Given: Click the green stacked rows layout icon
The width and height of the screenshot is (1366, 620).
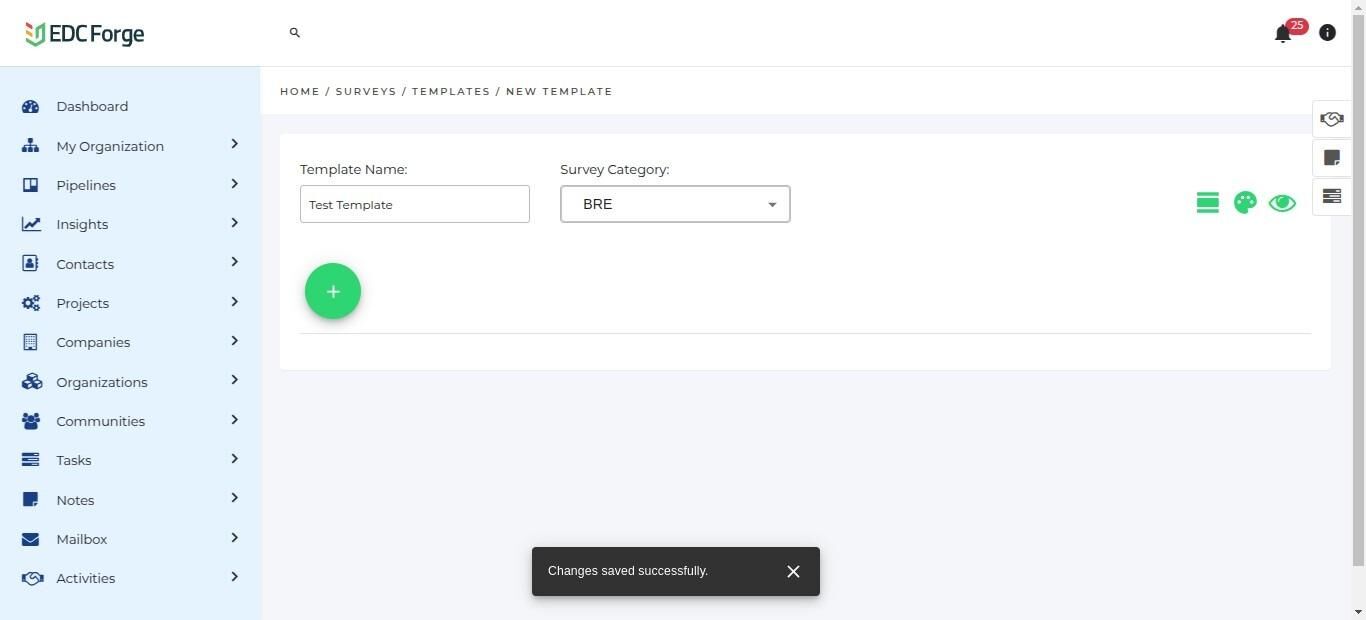Looking at the screenshot, I should click(x=1207, y=203).
